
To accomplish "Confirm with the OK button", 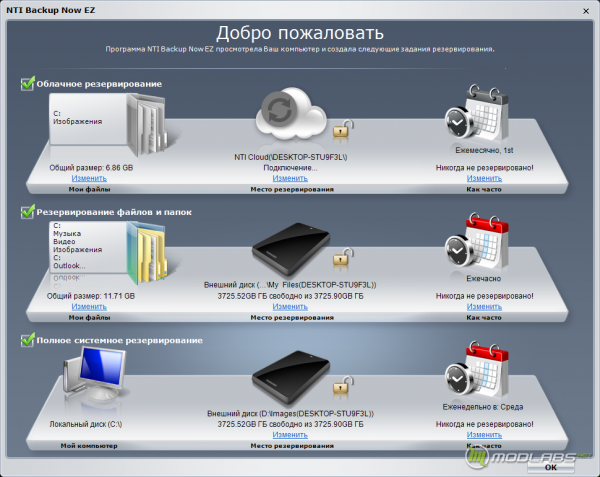I will (551, 467).
